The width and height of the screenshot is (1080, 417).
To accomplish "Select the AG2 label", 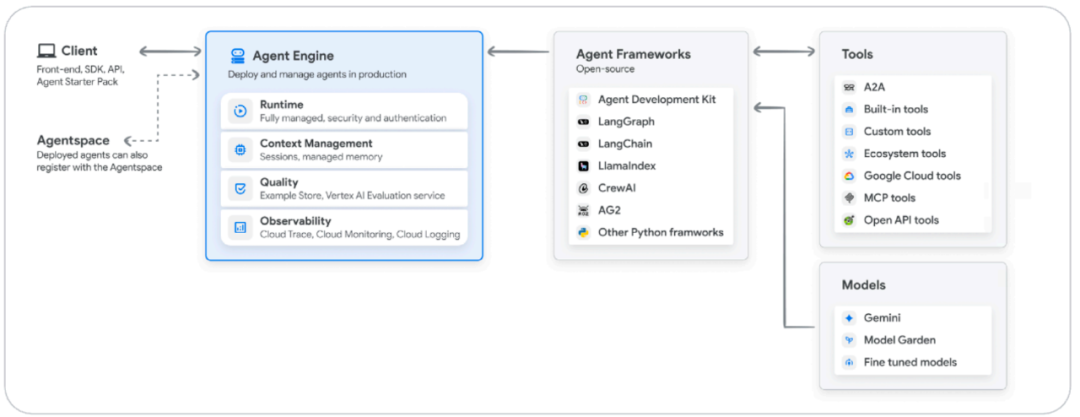I will coord(610,210).
